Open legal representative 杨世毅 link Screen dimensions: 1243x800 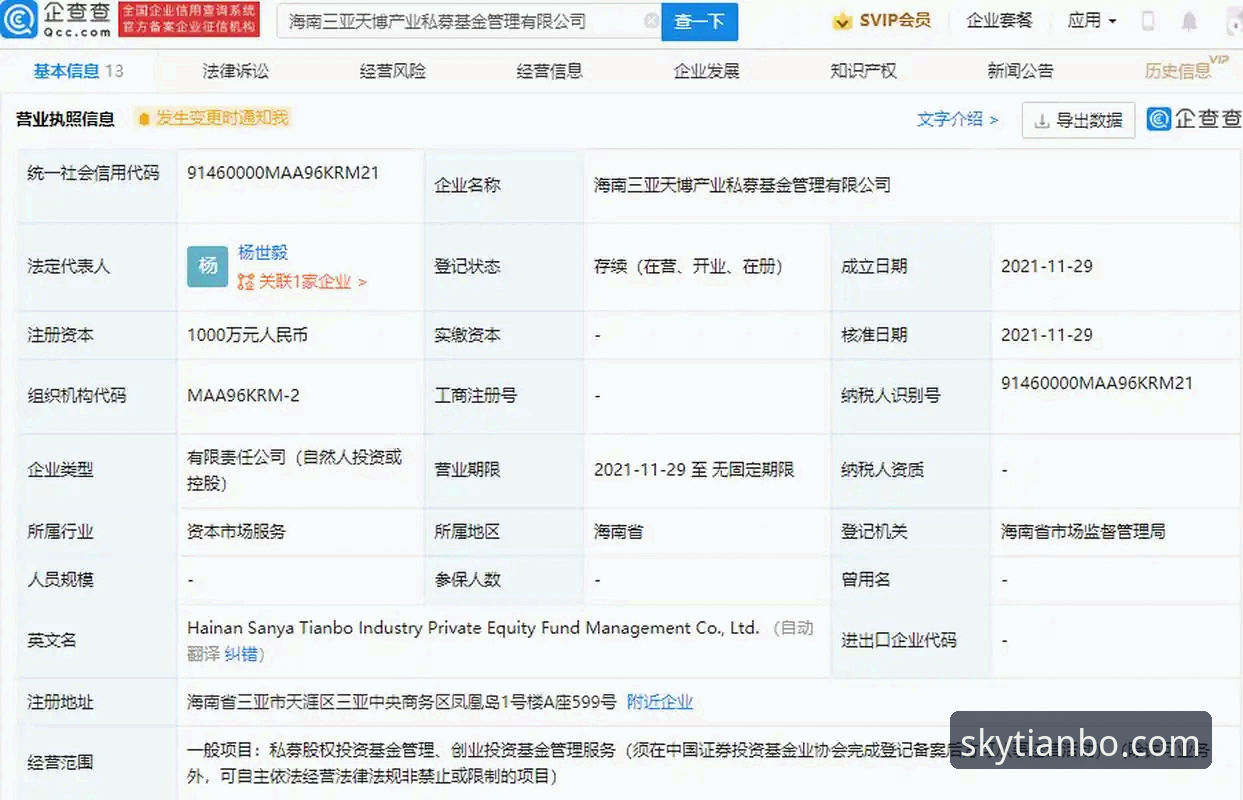pyautogui.click(x=262, y=253)
